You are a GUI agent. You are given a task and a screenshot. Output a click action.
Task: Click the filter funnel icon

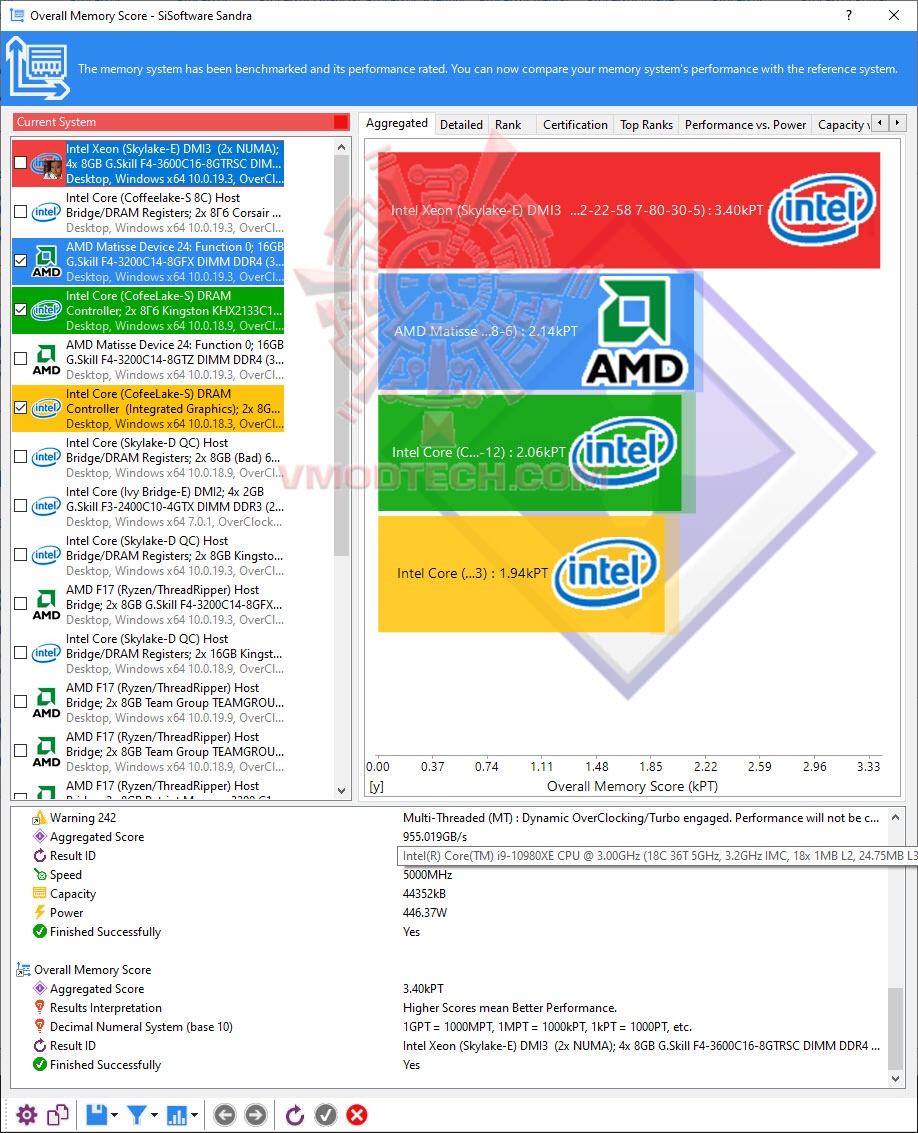click(x=137, y=1115)
